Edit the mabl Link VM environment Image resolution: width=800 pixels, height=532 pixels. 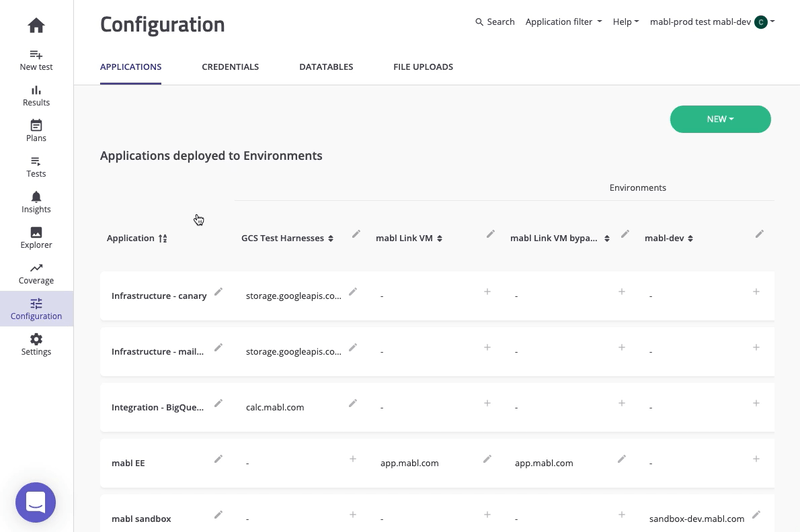[490, 234]
